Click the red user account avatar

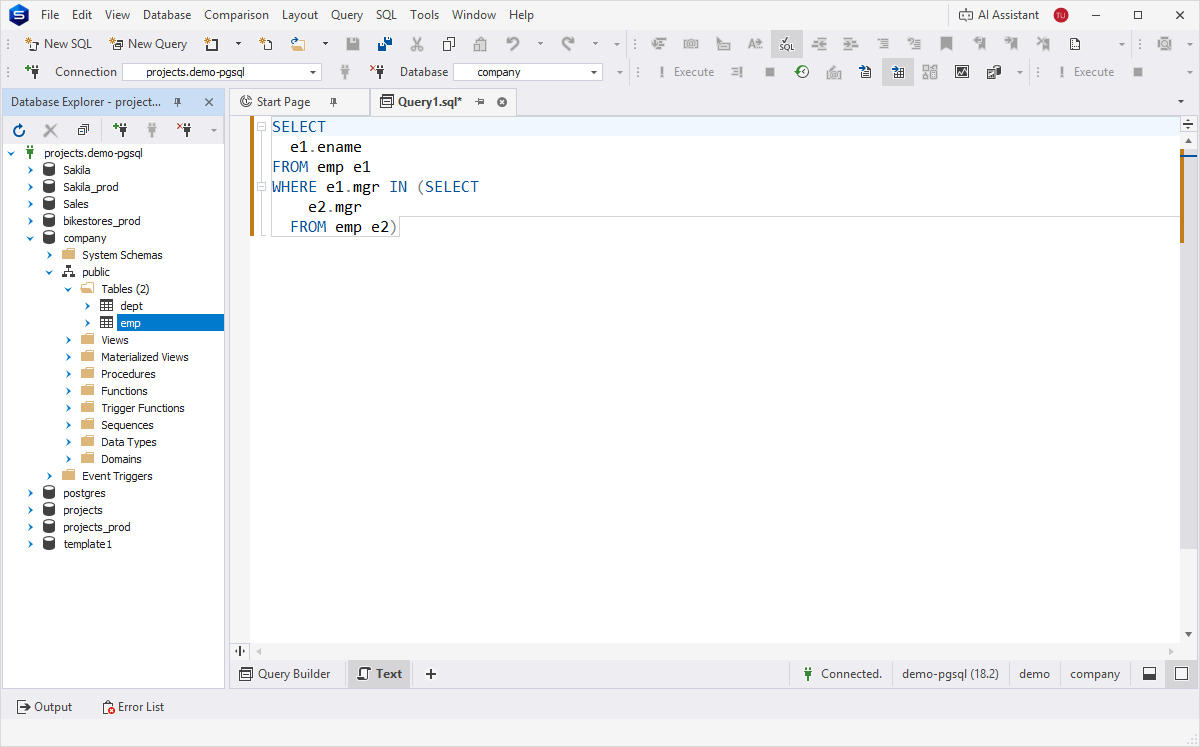pyautogui.click(x=1061, y=15)
